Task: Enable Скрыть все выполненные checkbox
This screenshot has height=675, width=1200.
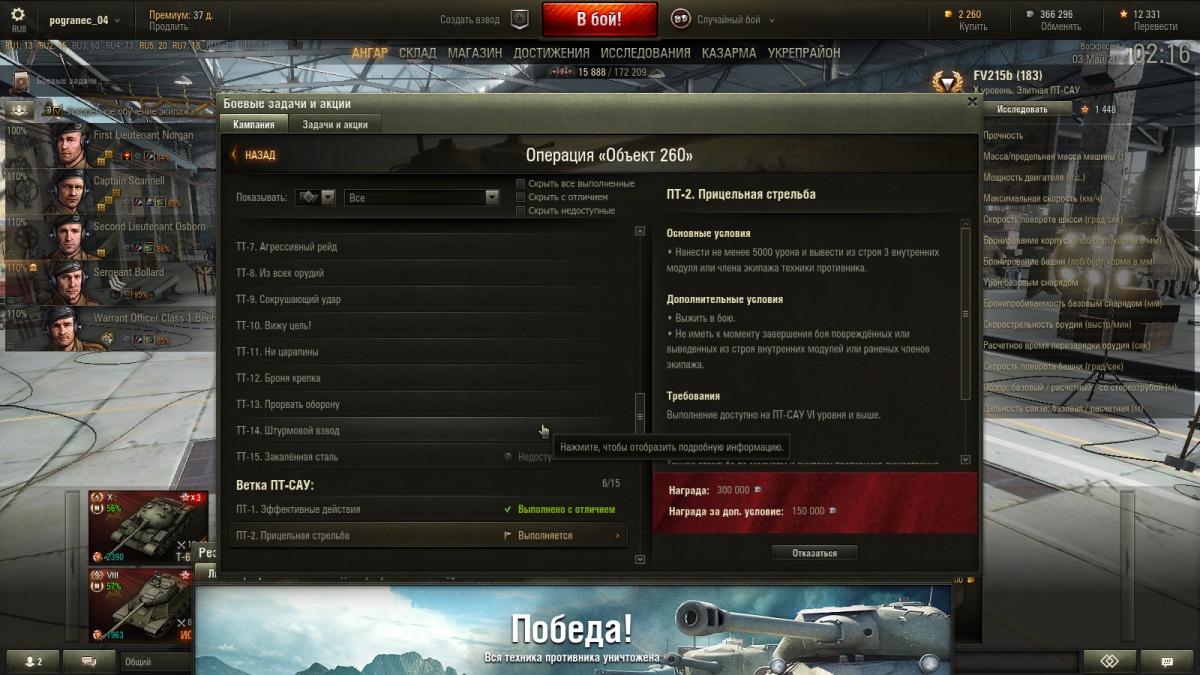Action: click(520, 184)
